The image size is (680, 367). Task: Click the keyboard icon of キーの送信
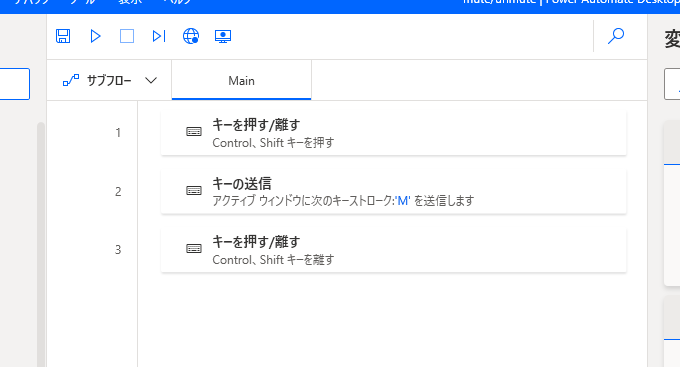point(194,190)
